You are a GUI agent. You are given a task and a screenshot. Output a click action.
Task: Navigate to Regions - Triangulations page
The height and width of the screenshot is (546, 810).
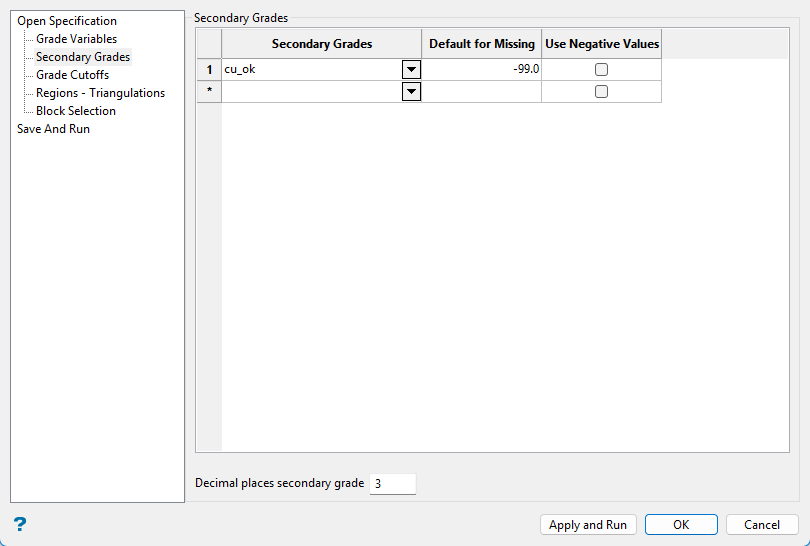100,93
